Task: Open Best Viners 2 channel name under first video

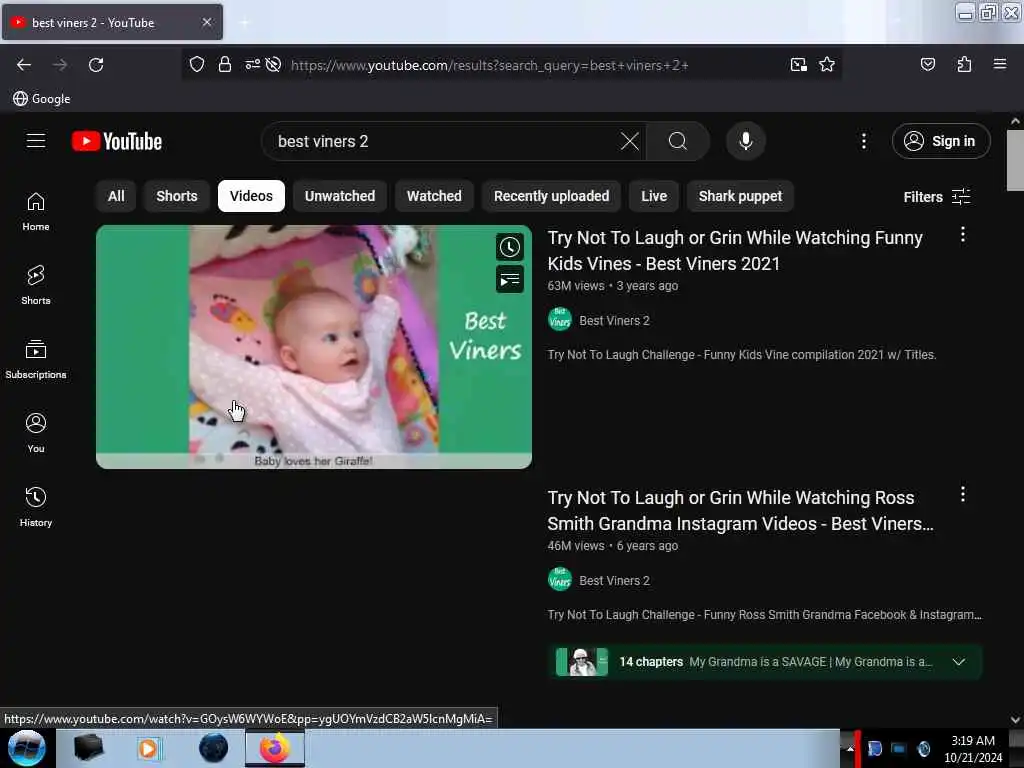Action: (x=614, y=321)
